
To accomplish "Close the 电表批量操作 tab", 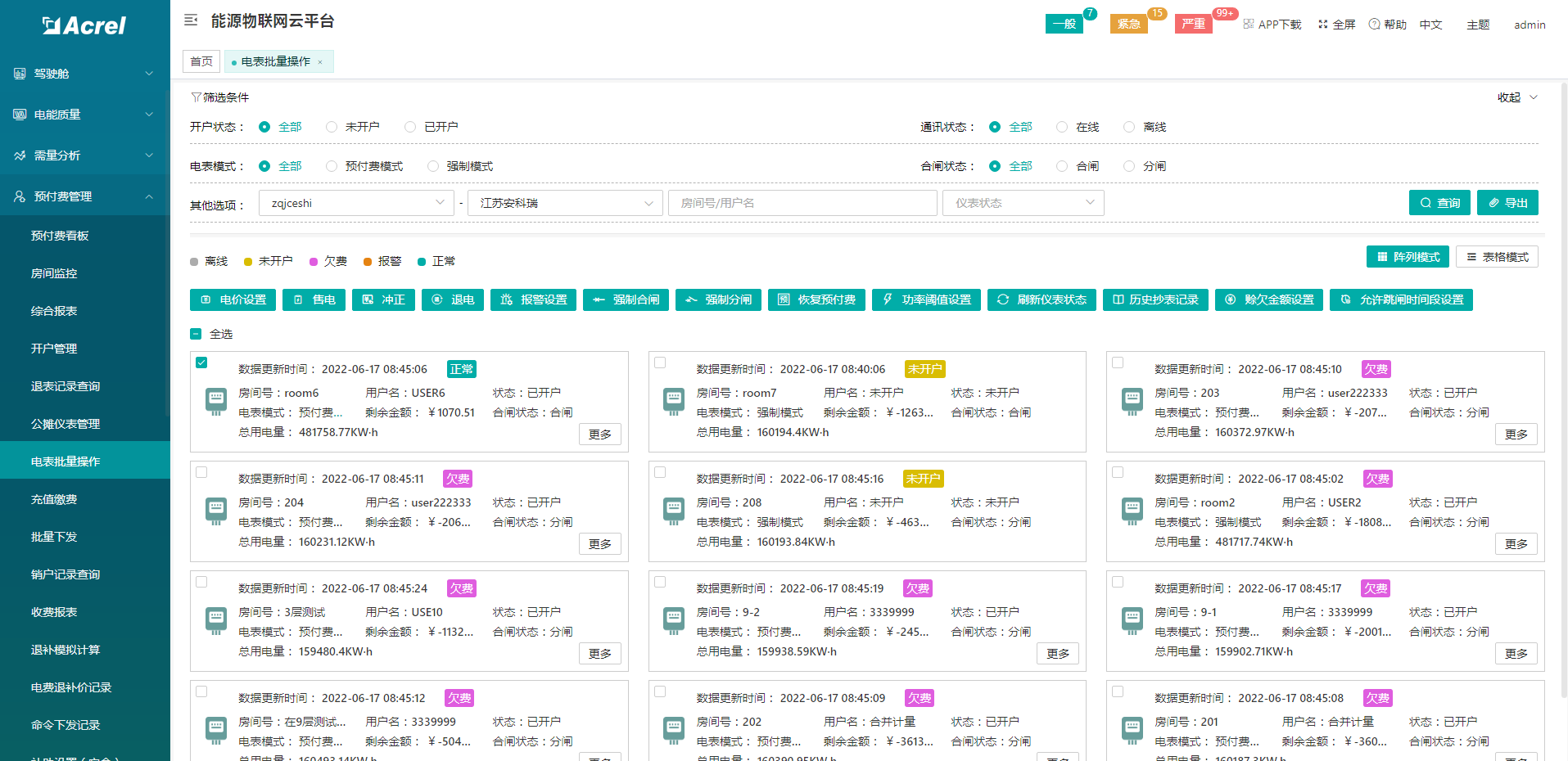I will pos(320,62).
